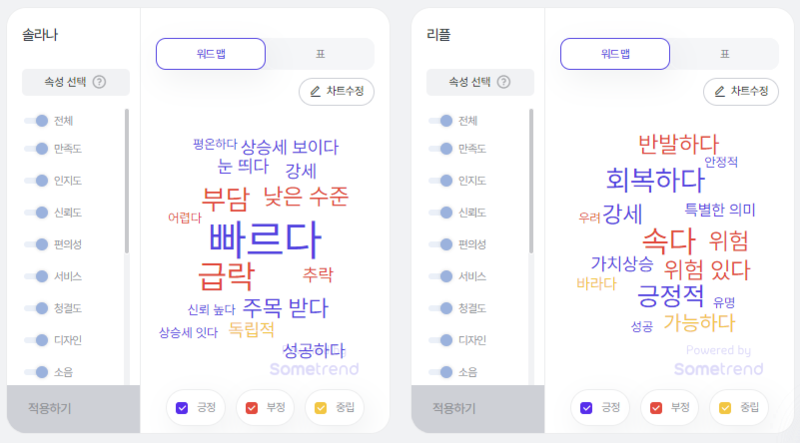
Task: Toggle the 전체 switch in 솔라나 panel
Action: (36, 121)
